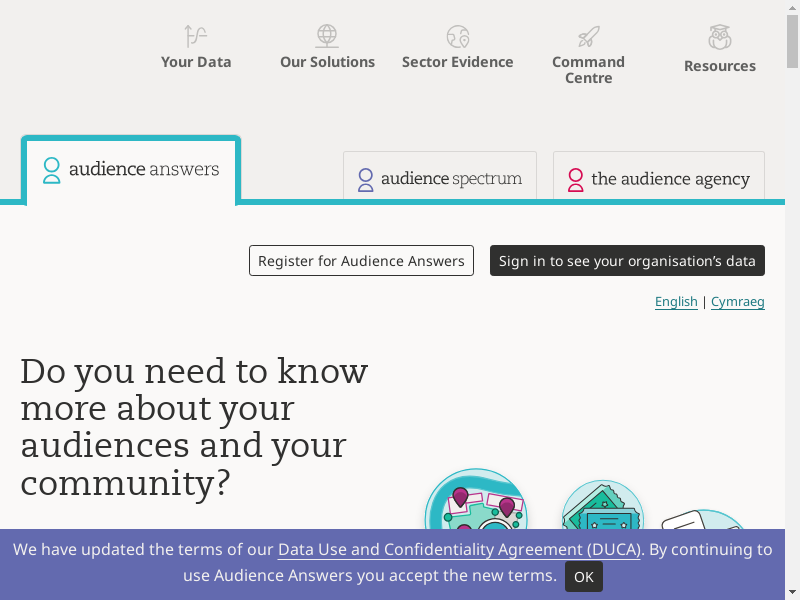
Task: Click the Sector Evidence world icon
Action: point(458,37)
